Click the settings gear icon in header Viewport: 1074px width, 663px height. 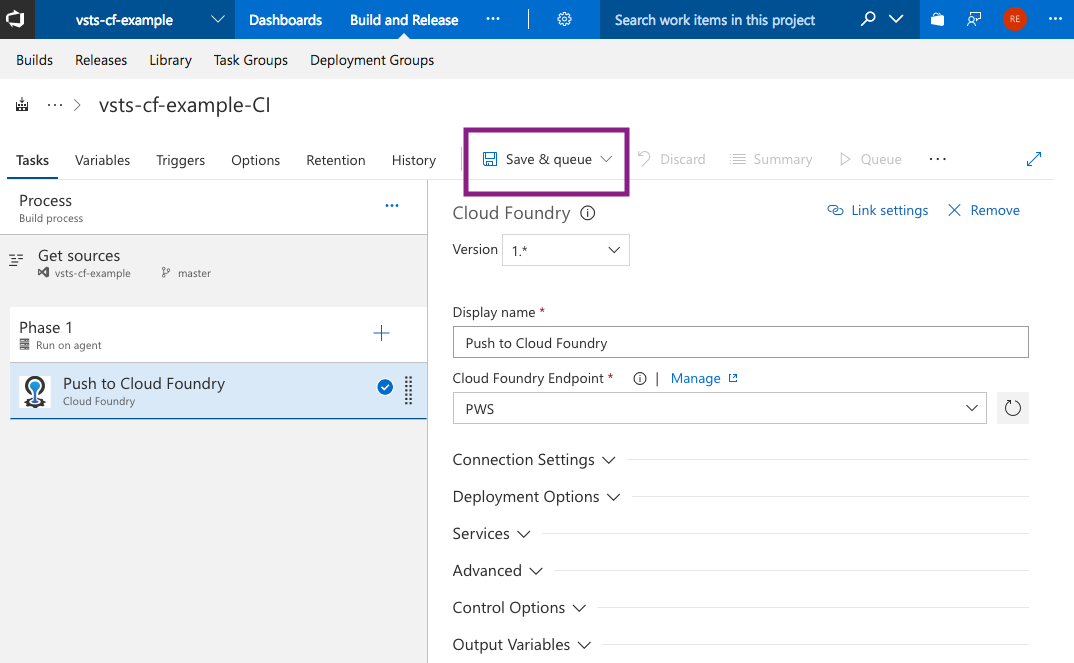pos(564,20)
